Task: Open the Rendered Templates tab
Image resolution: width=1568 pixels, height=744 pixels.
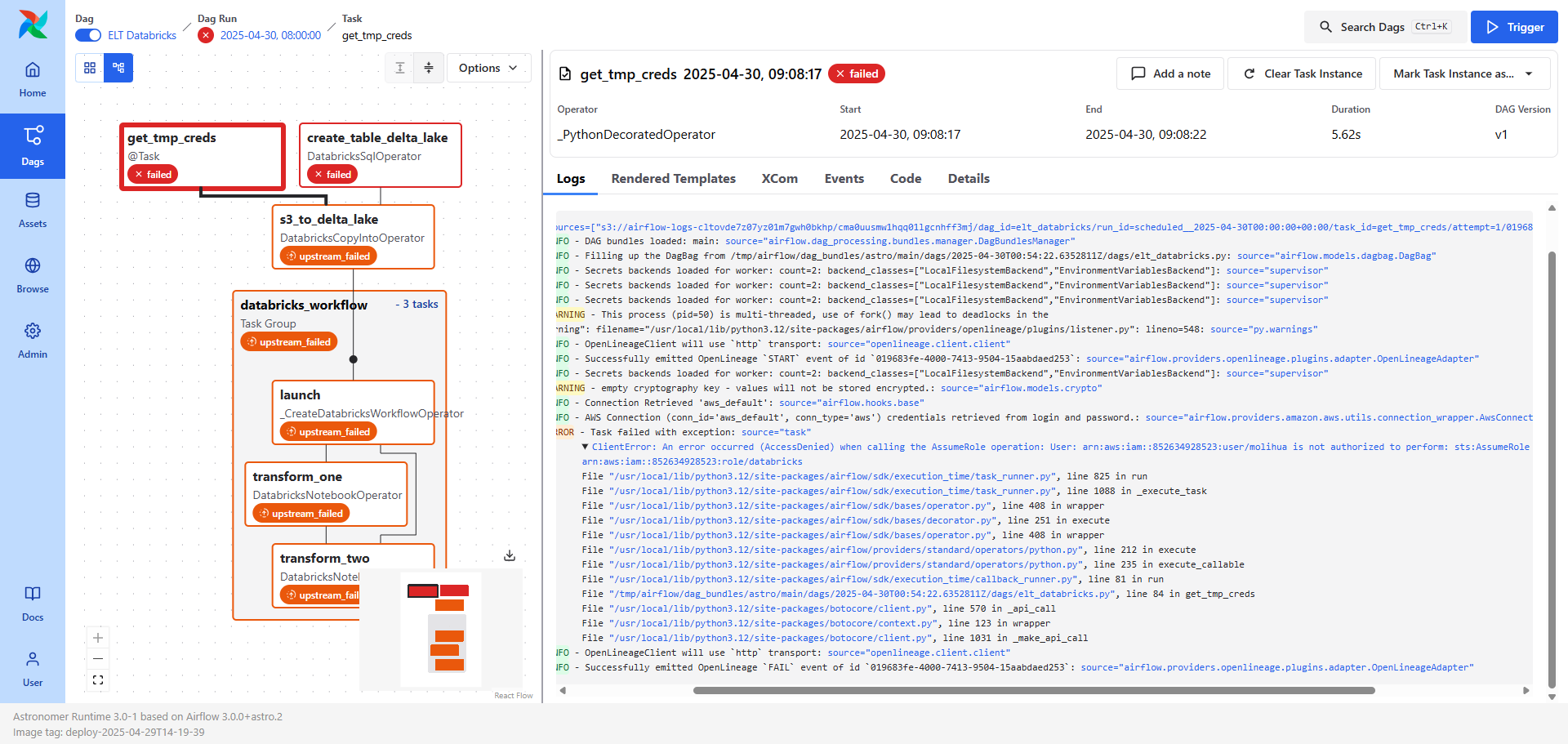Action: (x=674, y=179)
